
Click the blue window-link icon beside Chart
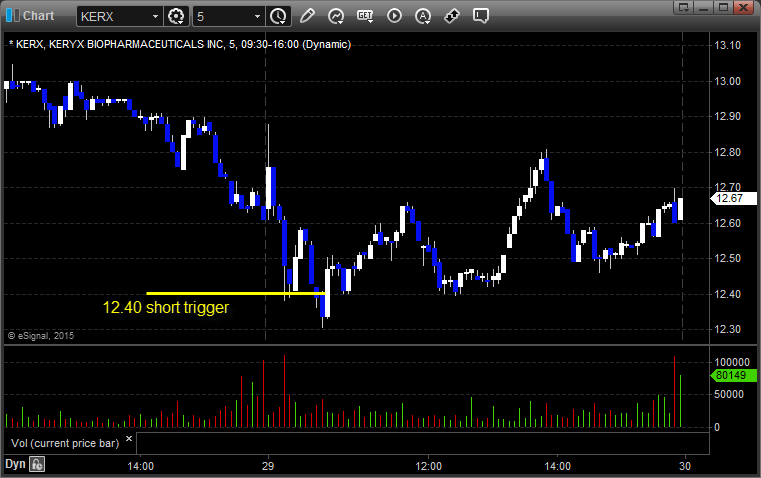(x=13, y=16)
